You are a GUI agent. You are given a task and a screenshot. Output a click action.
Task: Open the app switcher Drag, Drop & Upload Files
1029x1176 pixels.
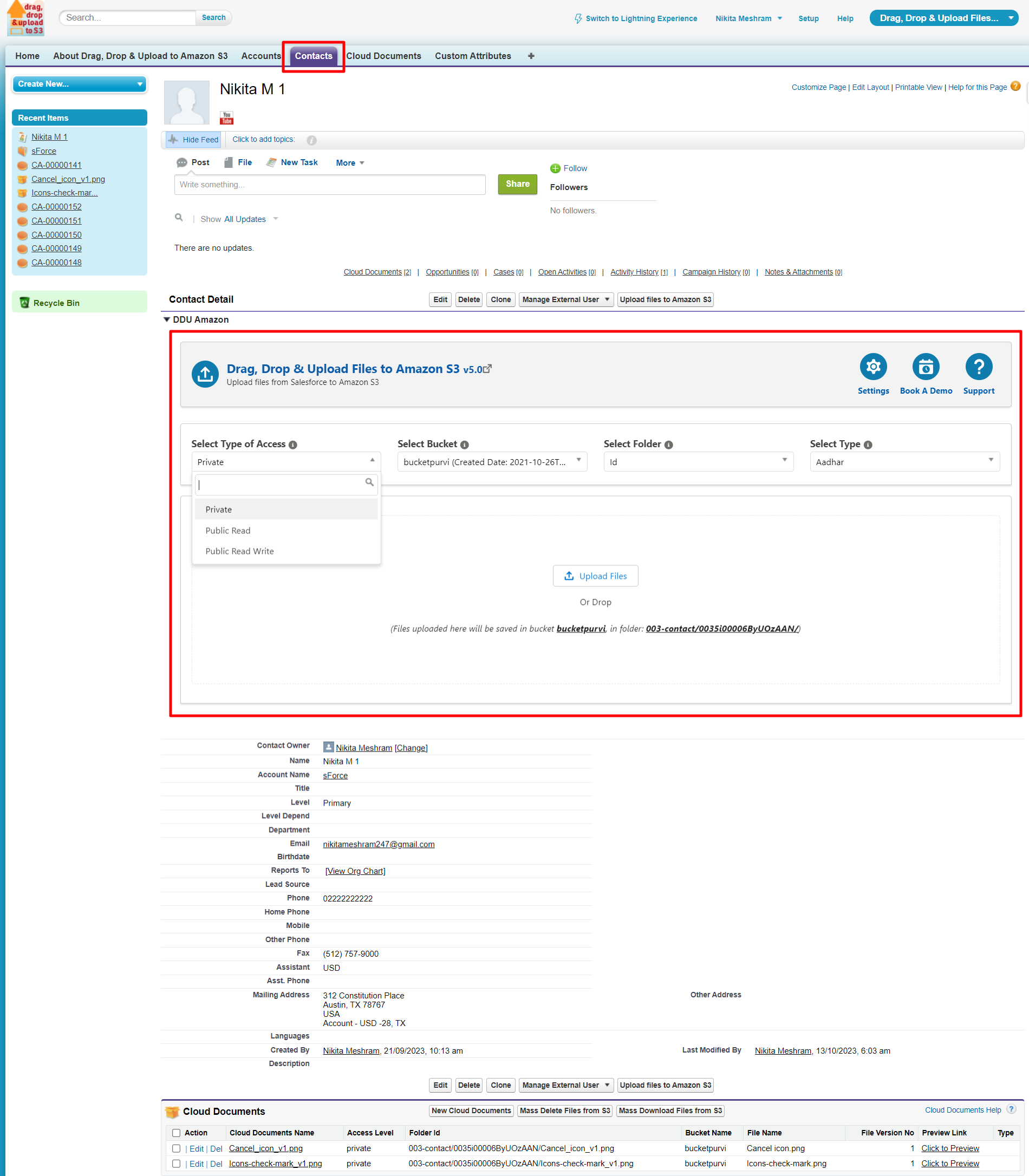pos(943,18)
